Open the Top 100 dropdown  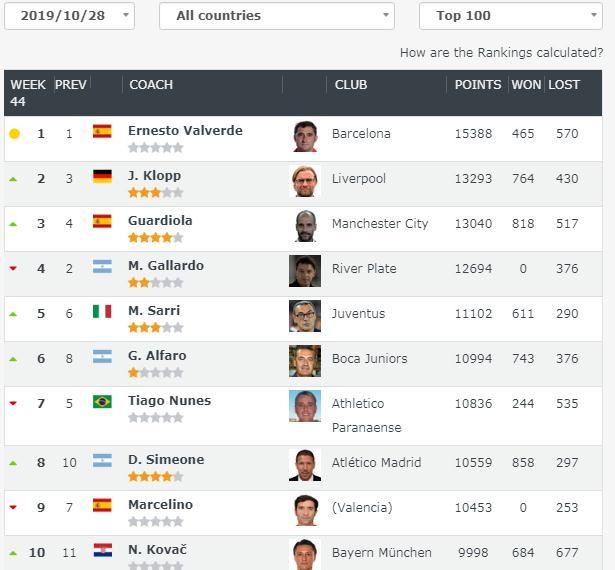(x=510, y=16)
